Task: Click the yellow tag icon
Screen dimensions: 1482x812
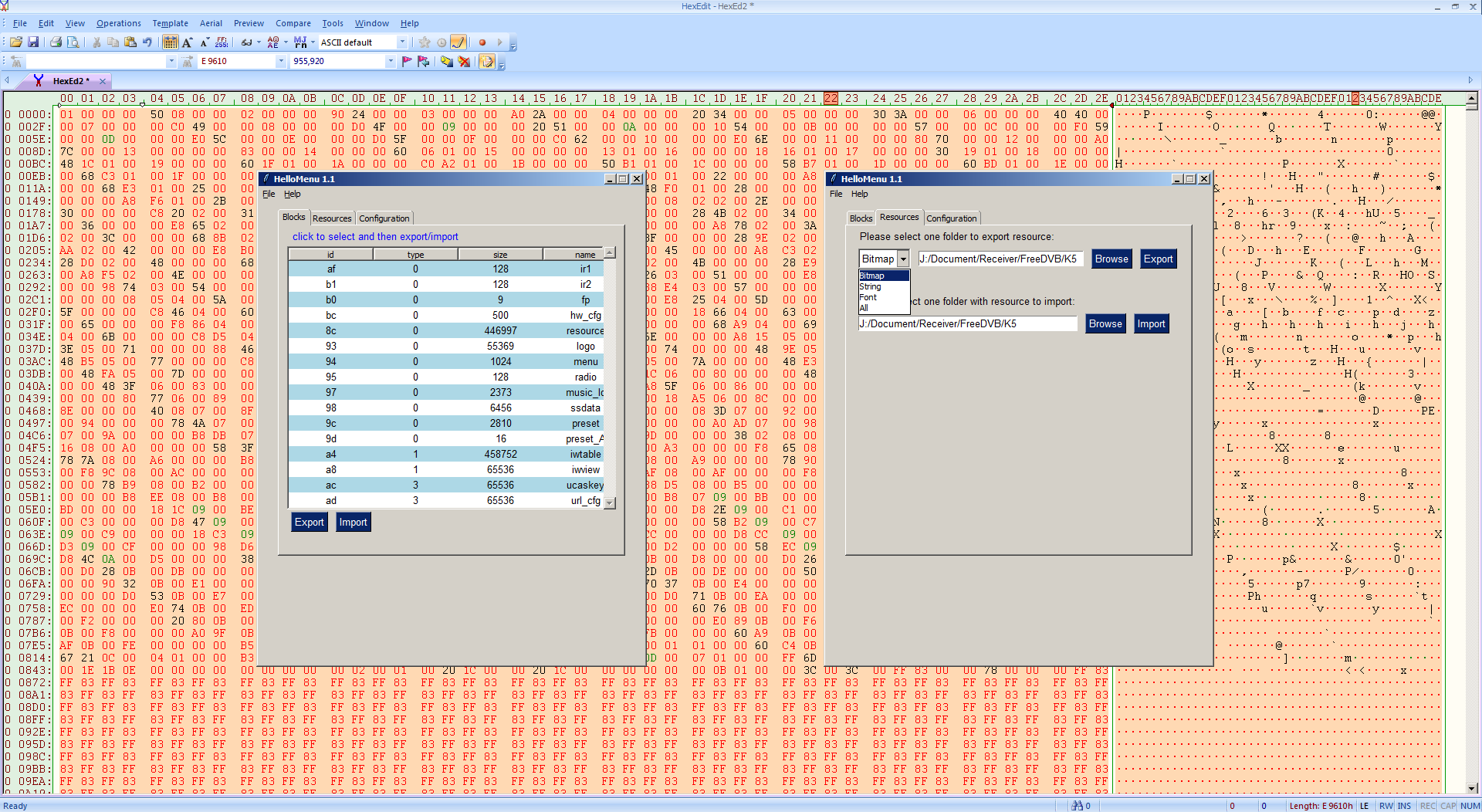Action: click(x=447, y=61)
